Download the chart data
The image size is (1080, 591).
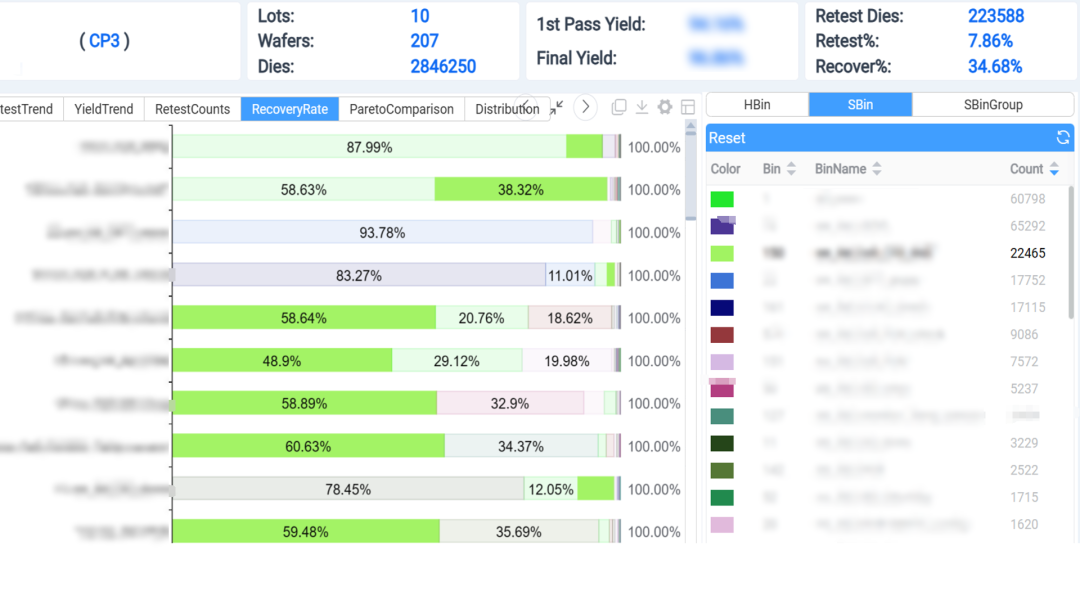coord(642,107)
